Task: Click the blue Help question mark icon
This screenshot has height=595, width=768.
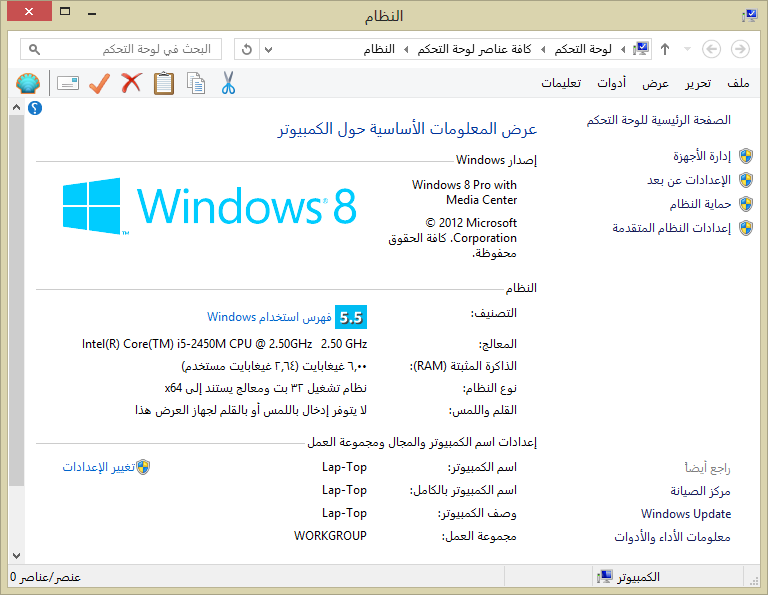Action: click(35, 108)
